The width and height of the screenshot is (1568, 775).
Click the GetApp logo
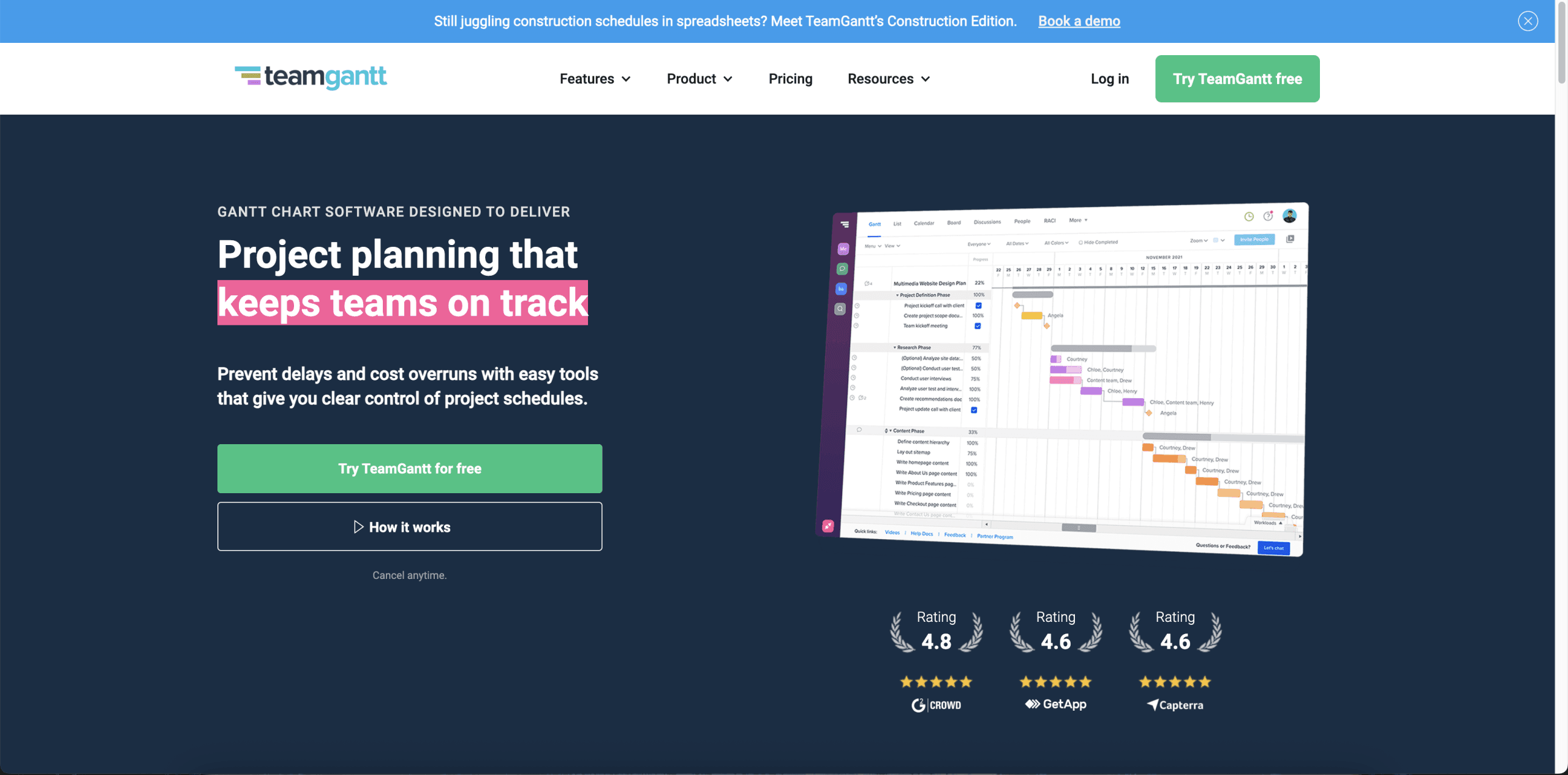(1055, 705)
